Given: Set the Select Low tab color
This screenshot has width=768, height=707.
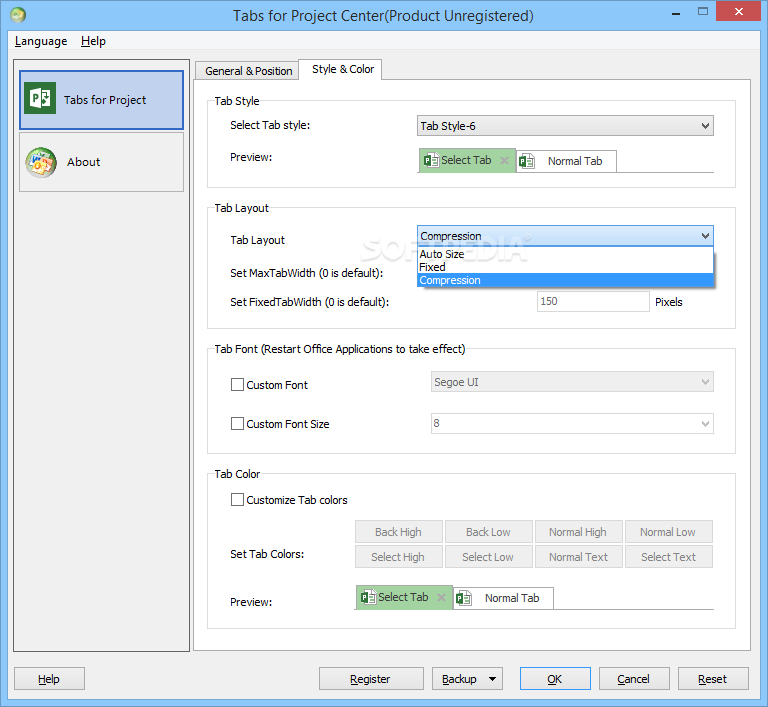Looking at the screenshot, I should (x=488, y=557).
